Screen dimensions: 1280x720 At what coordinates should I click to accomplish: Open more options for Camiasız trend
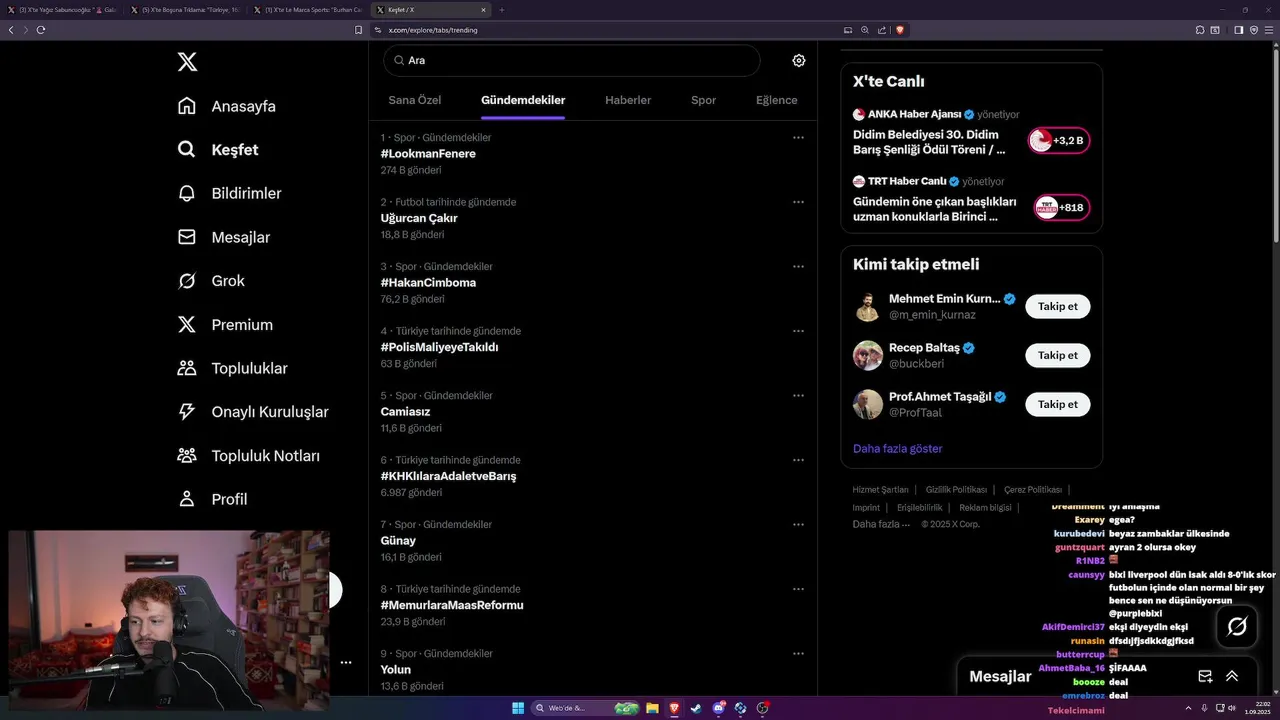click(x=798, y=395)
